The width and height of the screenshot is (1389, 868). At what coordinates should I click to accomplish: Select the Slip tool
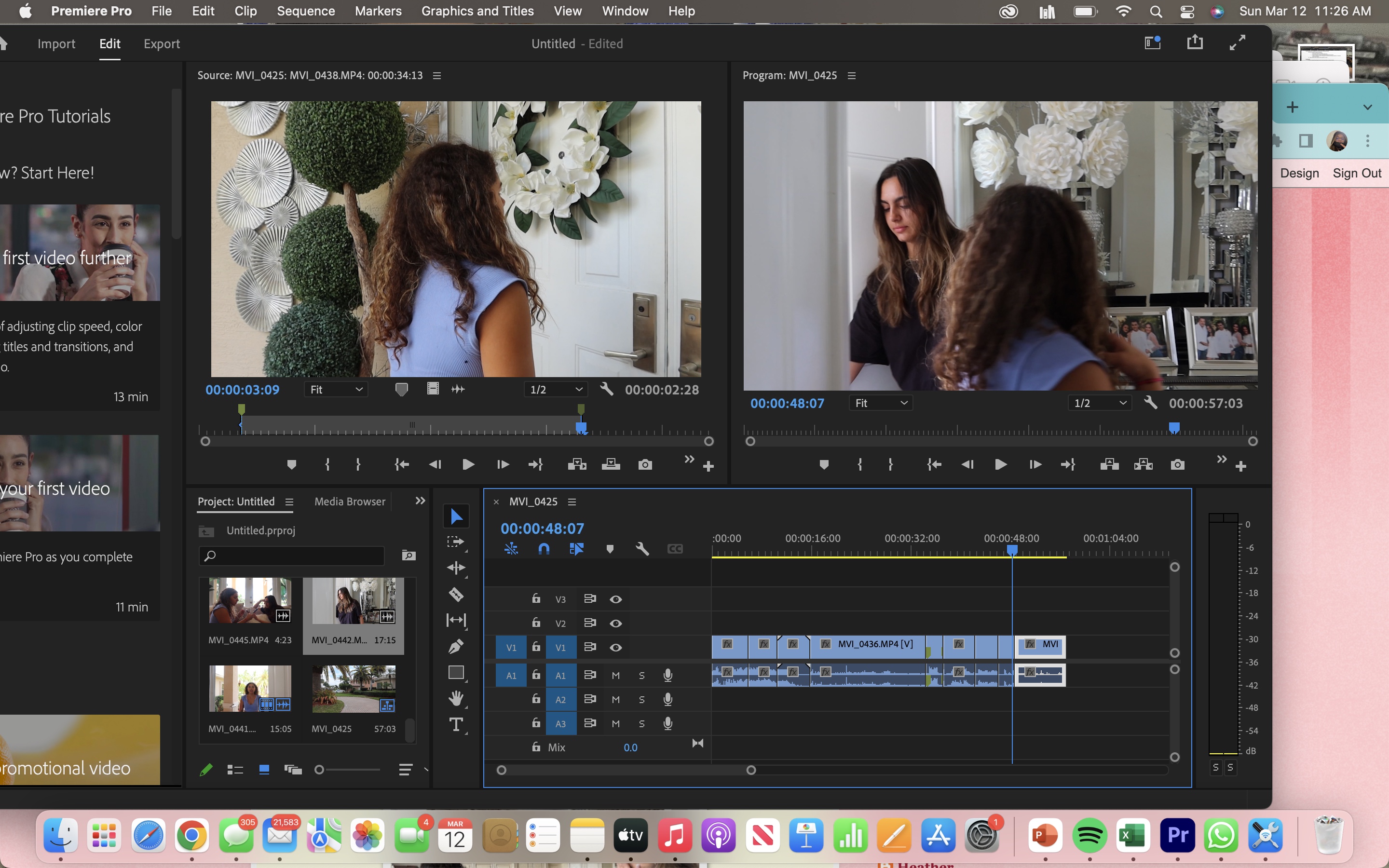click(456, 620)
